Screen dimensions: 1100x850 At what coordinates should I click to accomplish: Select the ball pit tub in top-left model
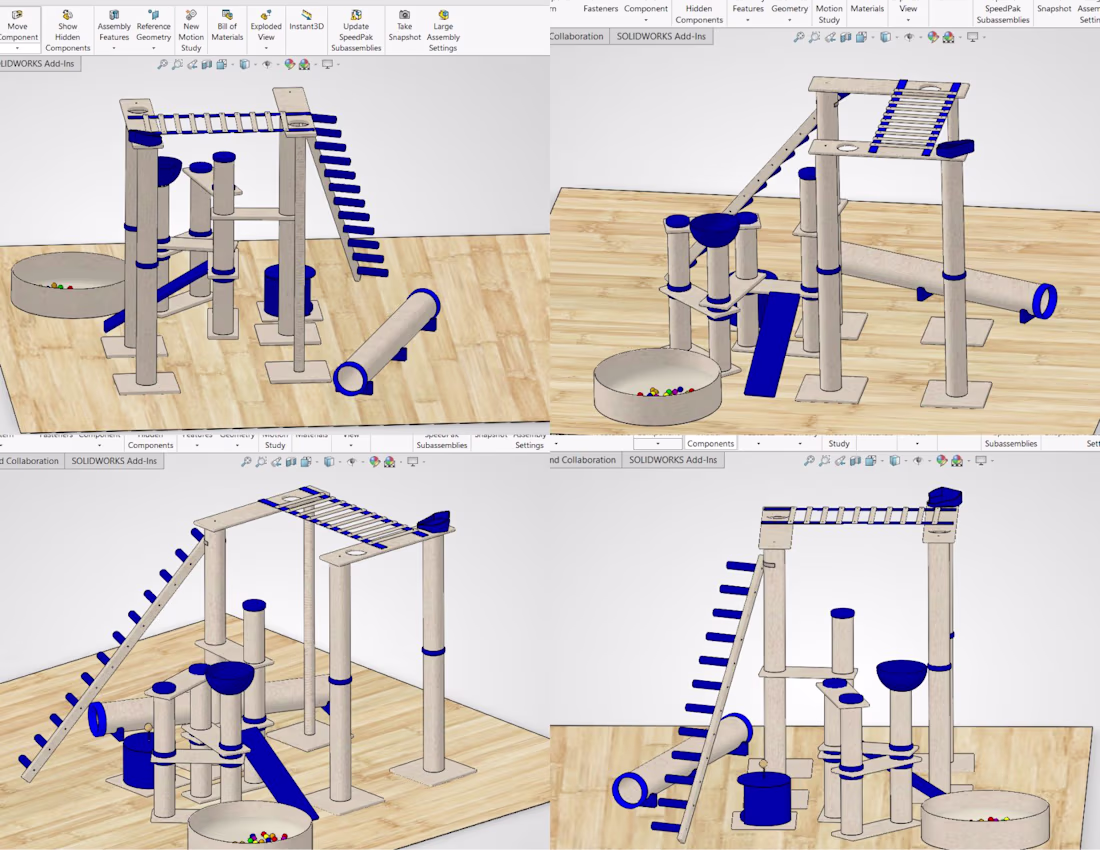pyautogui.click(x=70, y=285)
